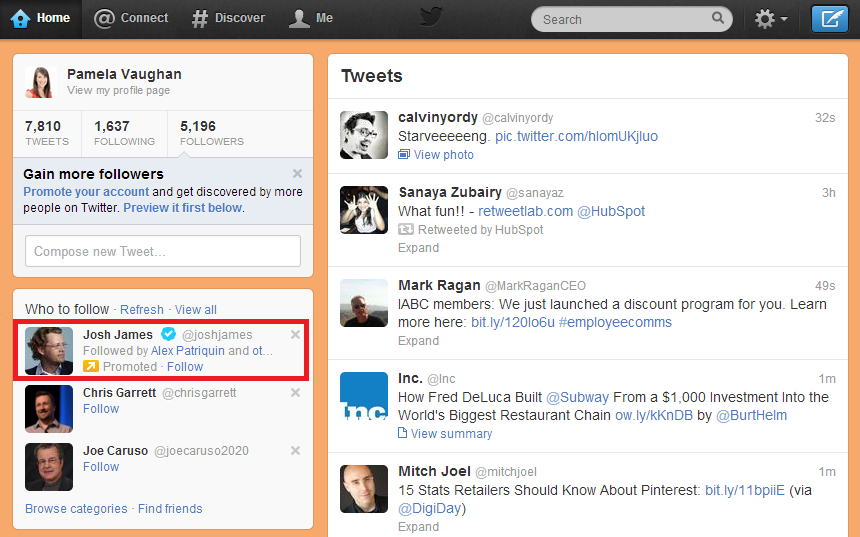Click the retweet icon by HubSpot

pyautogui.click(x=406, y=229)
